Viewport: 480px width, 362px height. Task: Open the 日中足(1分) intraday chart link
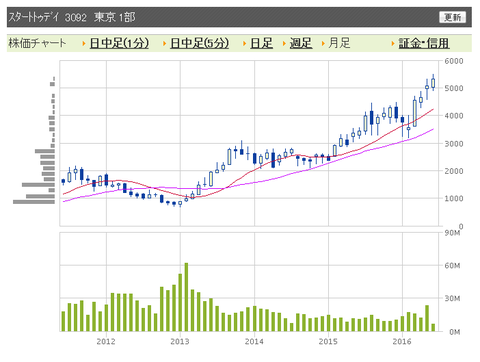click(119, 43)
